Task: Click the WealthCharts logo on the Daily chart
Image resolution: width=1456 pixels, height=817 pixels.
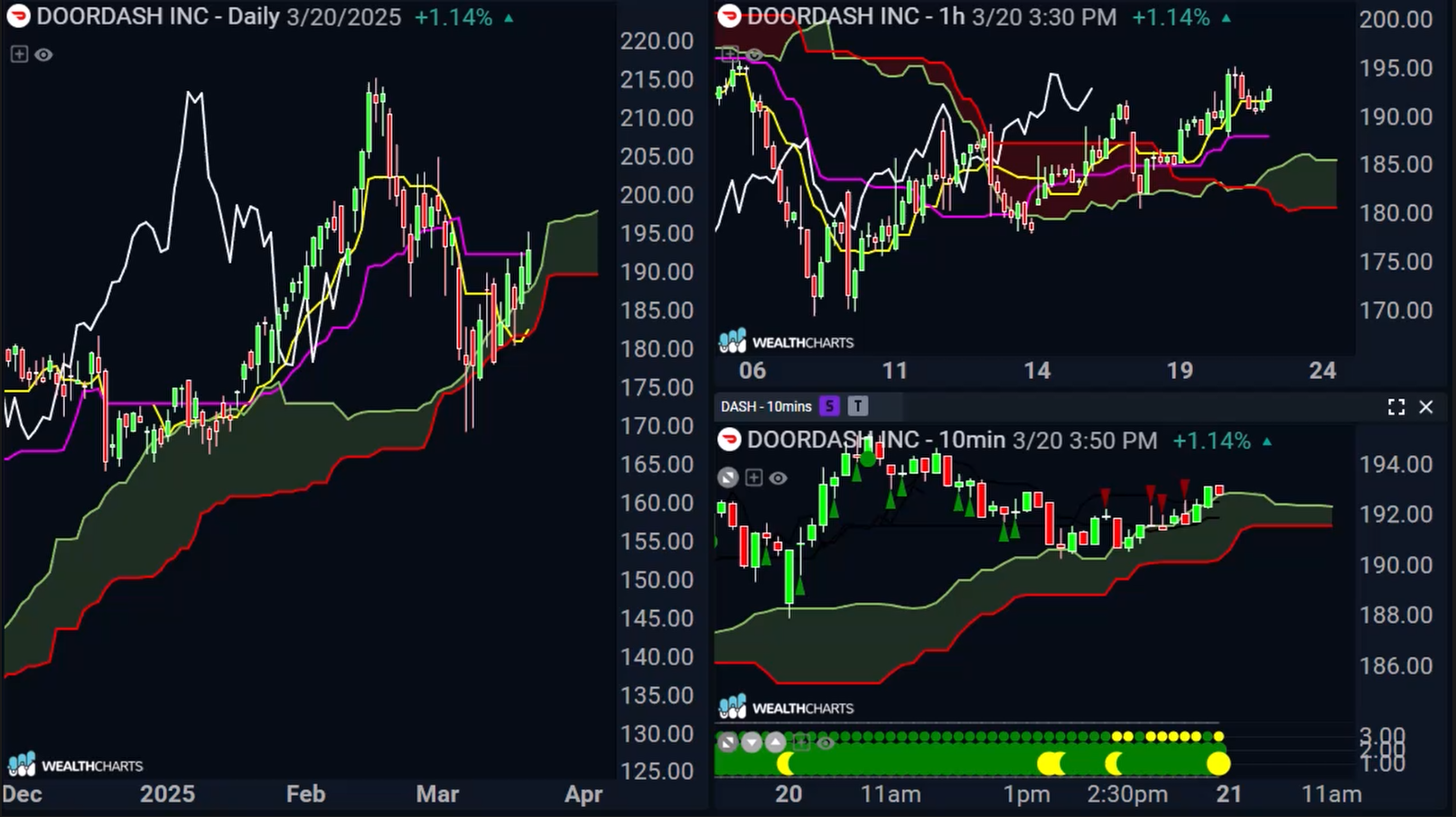Action: pos(75,765)
